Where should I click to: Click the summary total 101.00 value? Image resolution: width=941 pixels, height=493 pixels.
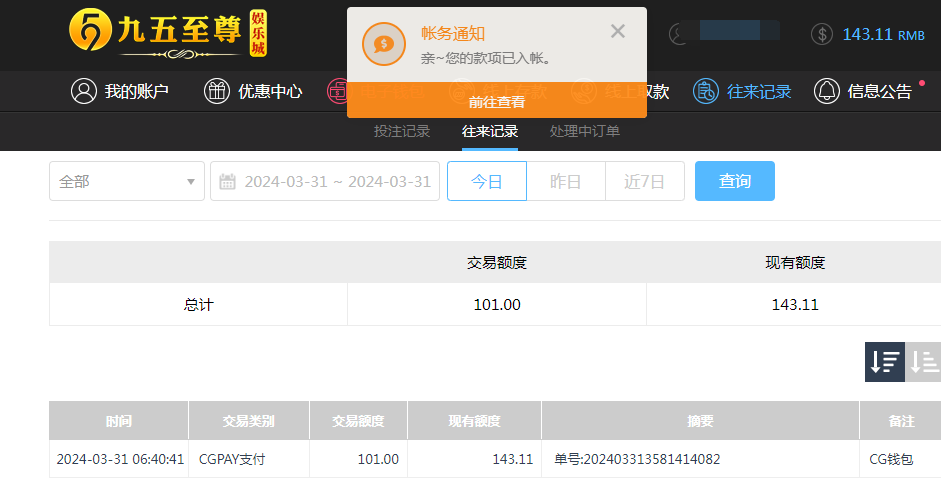point(497,304)
